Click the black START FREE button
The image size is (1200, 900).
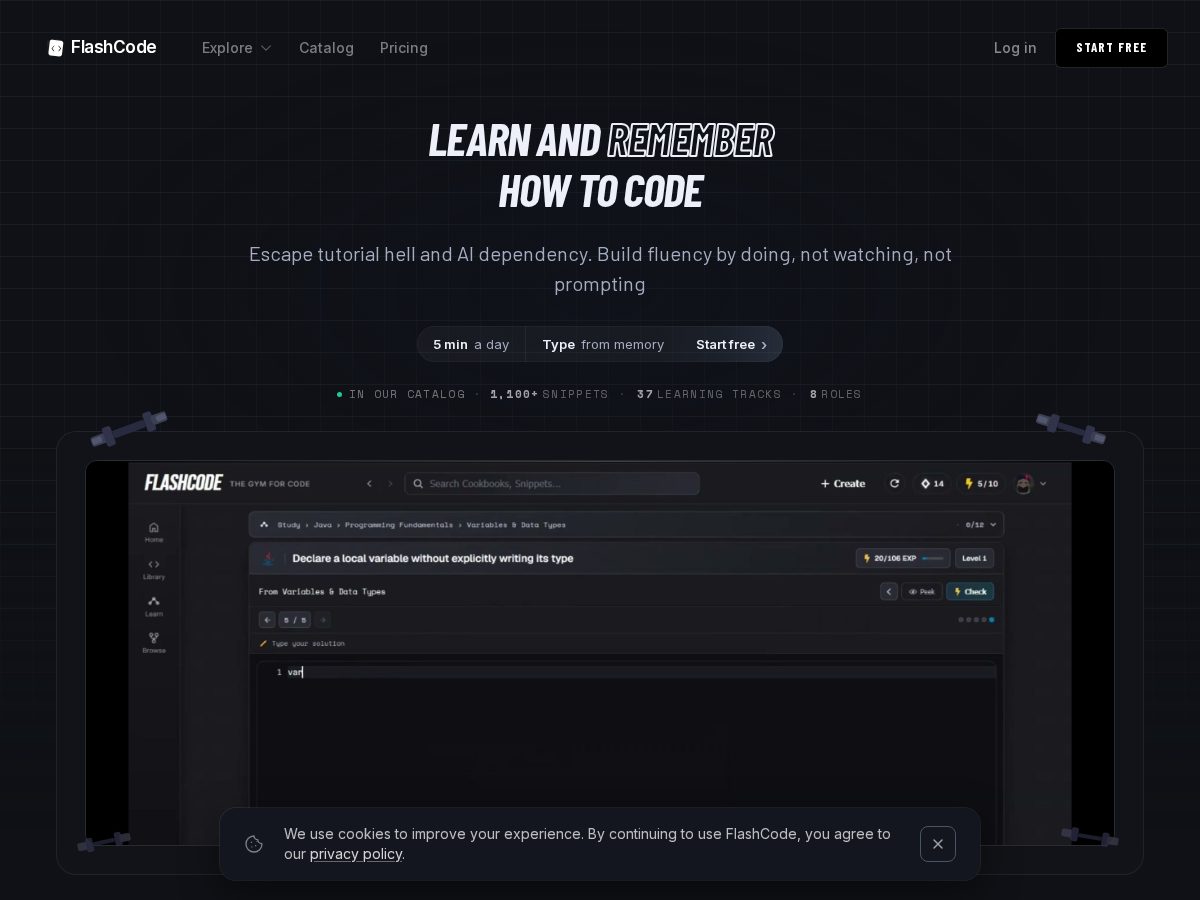pos(1111,48)
